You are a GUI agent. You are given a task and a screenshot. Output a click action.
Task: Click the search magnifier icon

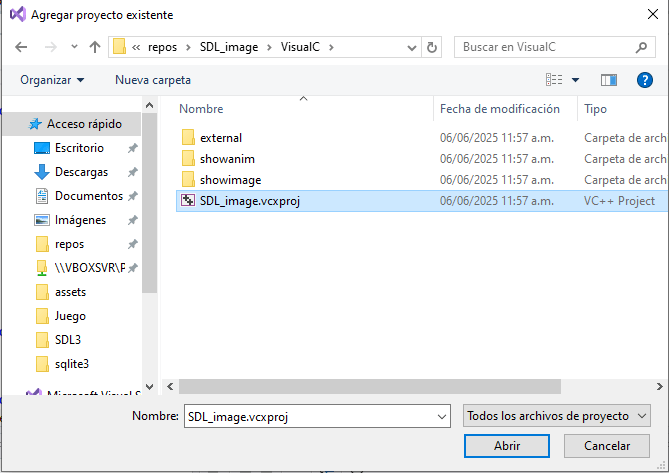click(x=641, y=47)
